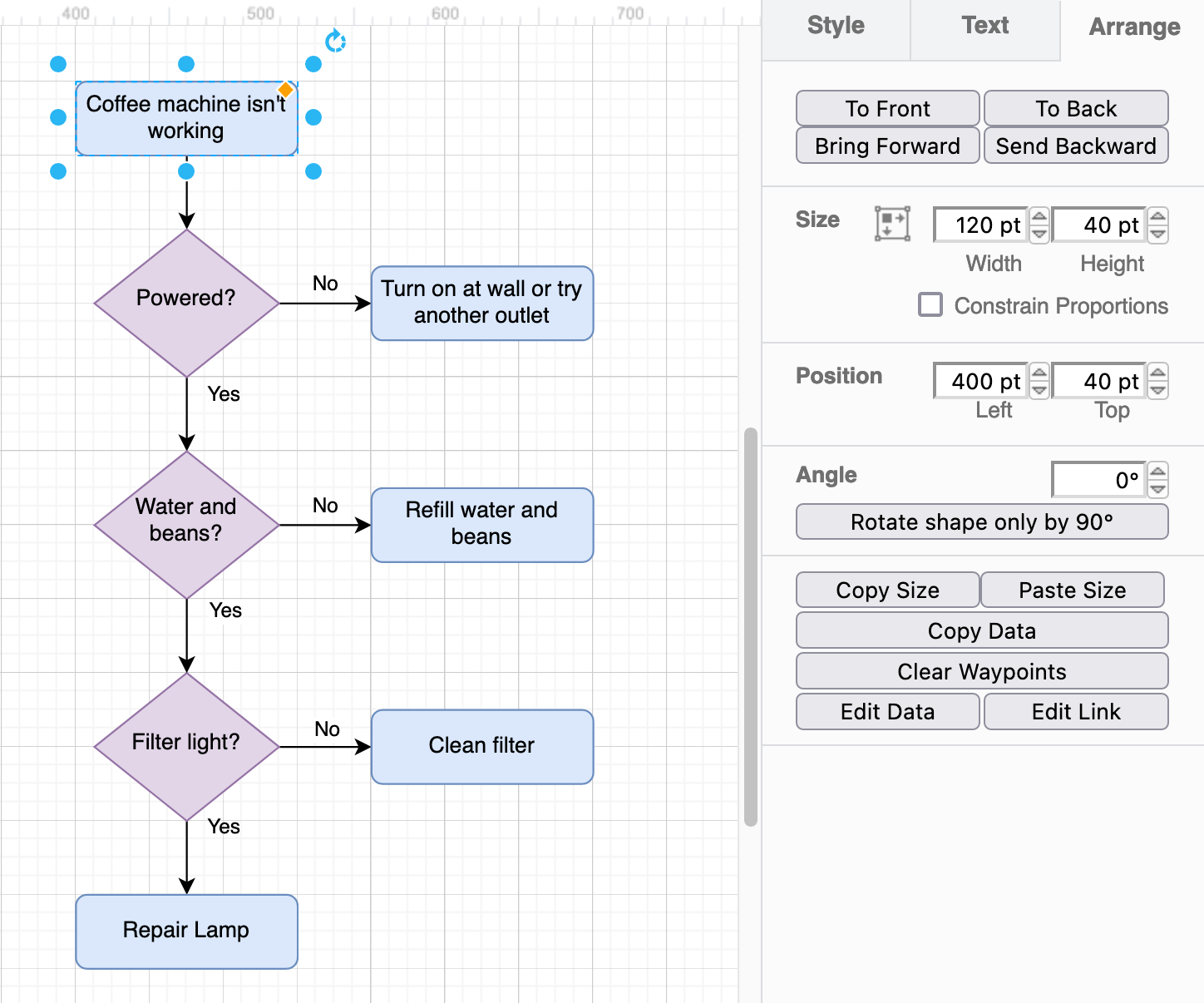Screen dimensions: 1204x1003
Task: Select the Repair Lamp shape
Action: 185,931
